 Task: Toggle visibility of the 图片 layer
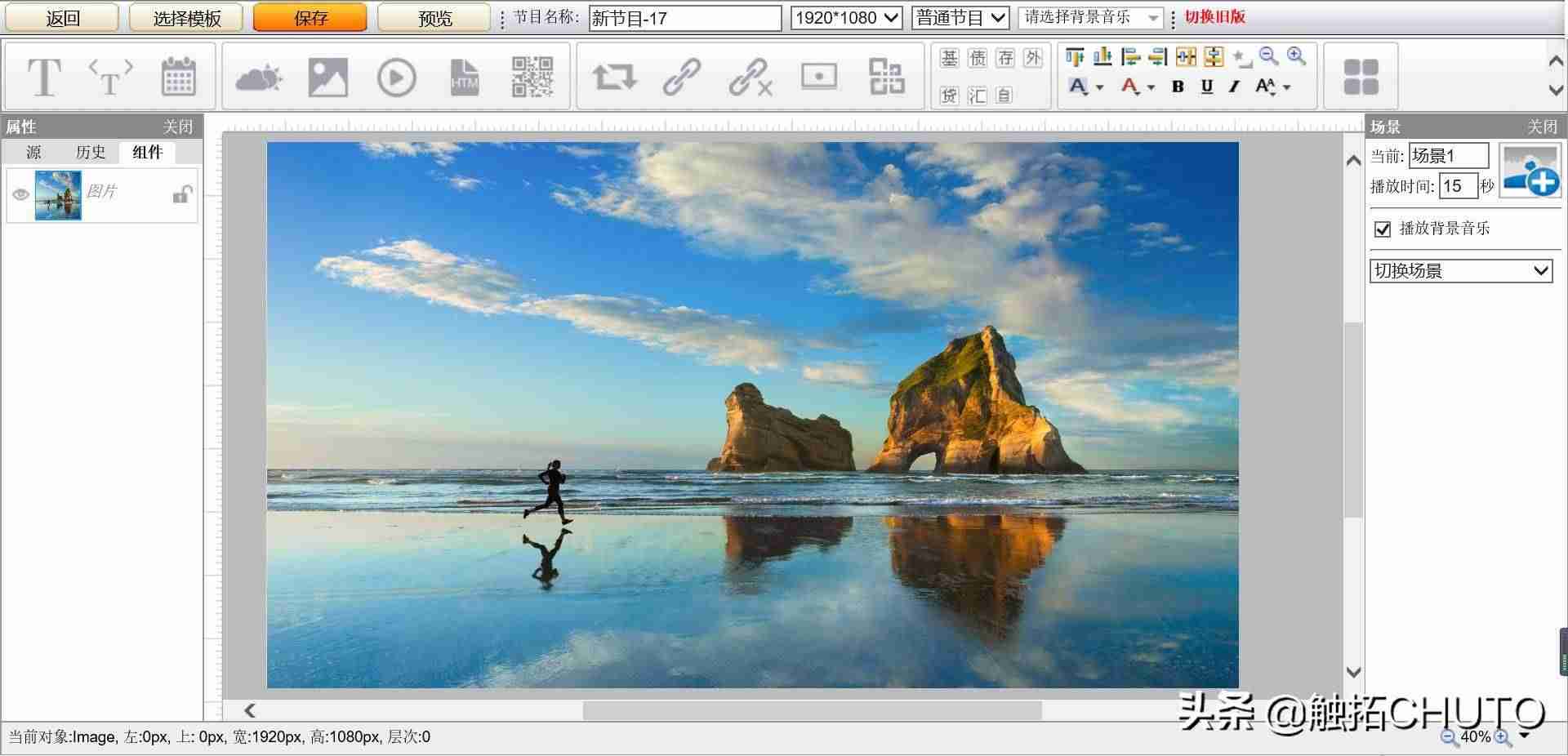point(20,194)
